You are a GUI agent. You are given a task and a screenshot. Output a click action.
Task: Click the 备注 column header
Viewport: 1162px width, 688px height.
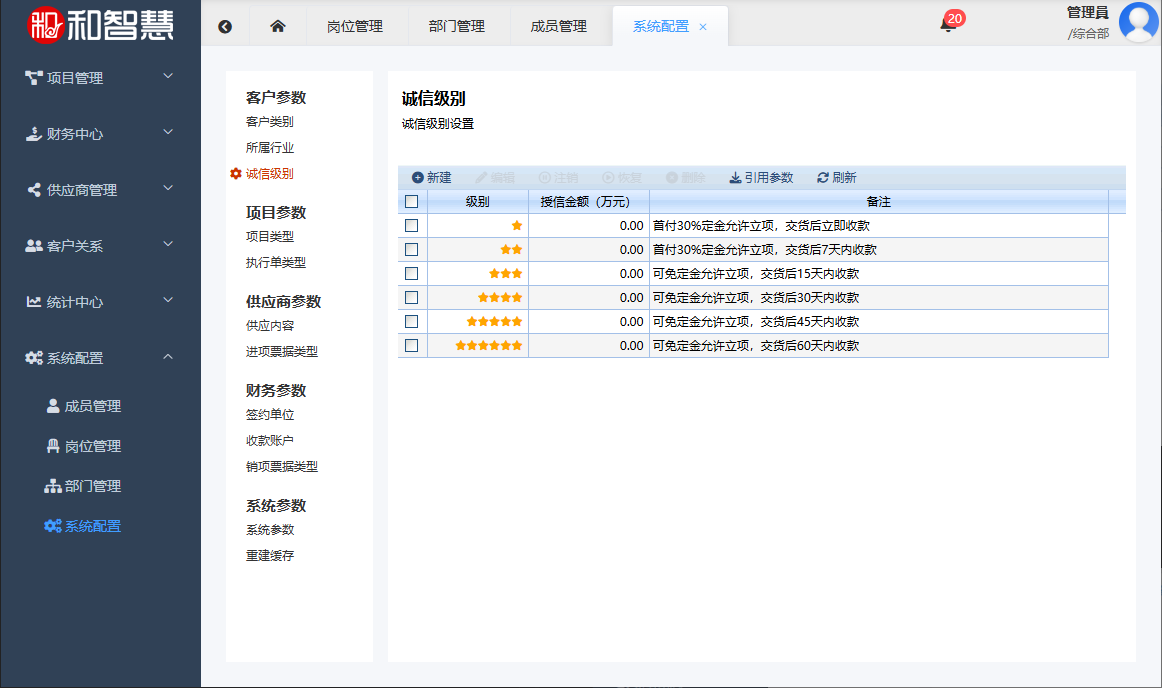coord(879,202)
